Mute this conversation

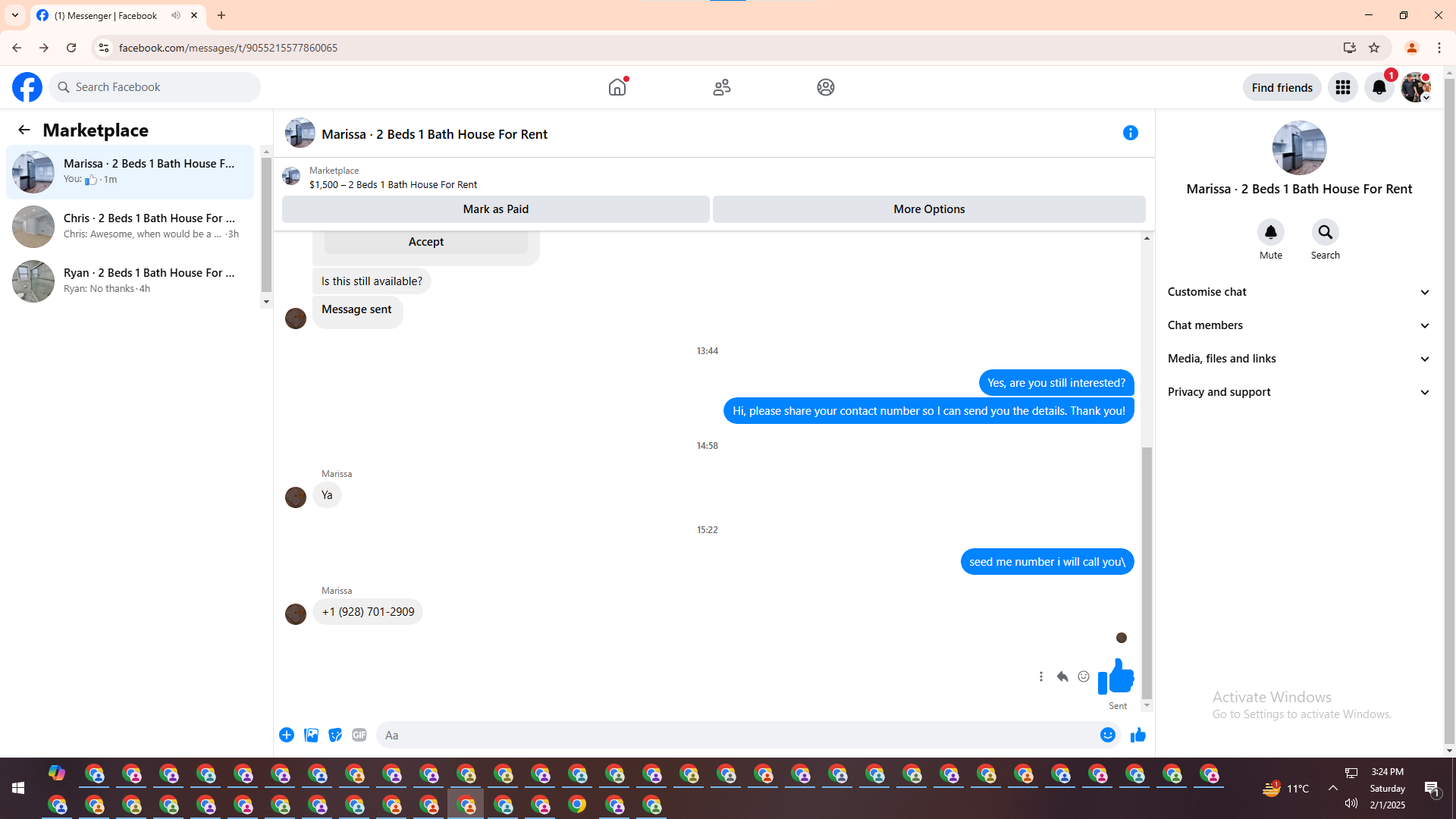click(x=1270, y=232)
